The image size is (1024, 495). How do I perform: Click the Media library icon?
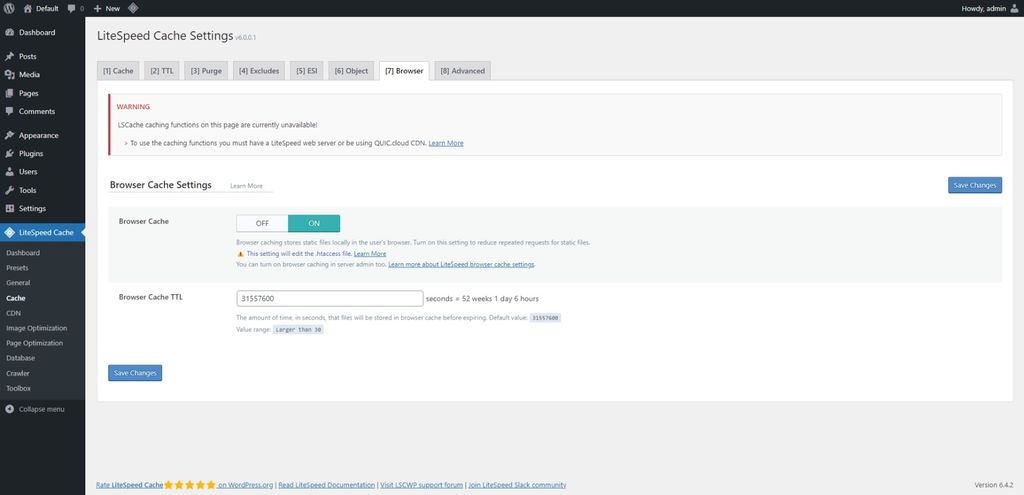(x=9, y=75)
